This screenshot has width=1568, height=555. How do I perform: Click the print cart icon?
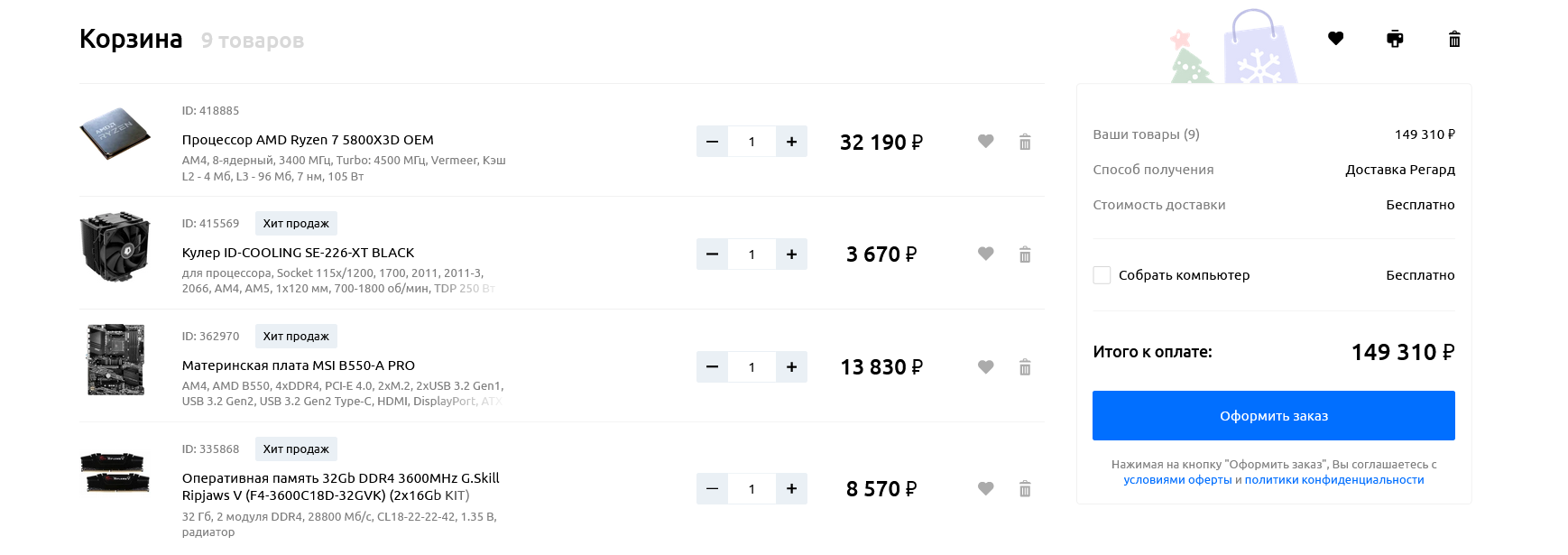tap(1395, 39)
